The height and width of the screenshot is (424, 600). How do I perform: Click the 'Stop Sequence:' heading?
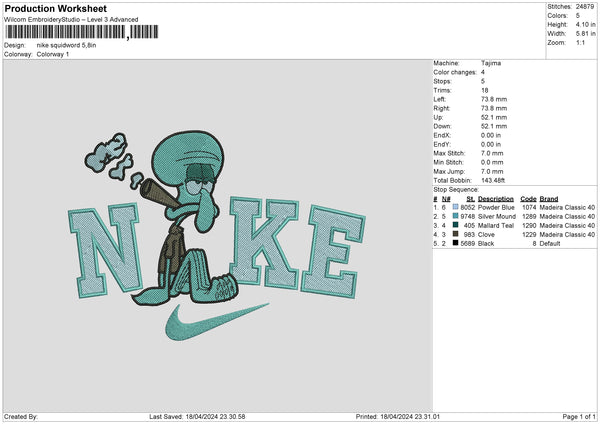tap(456, 189)
